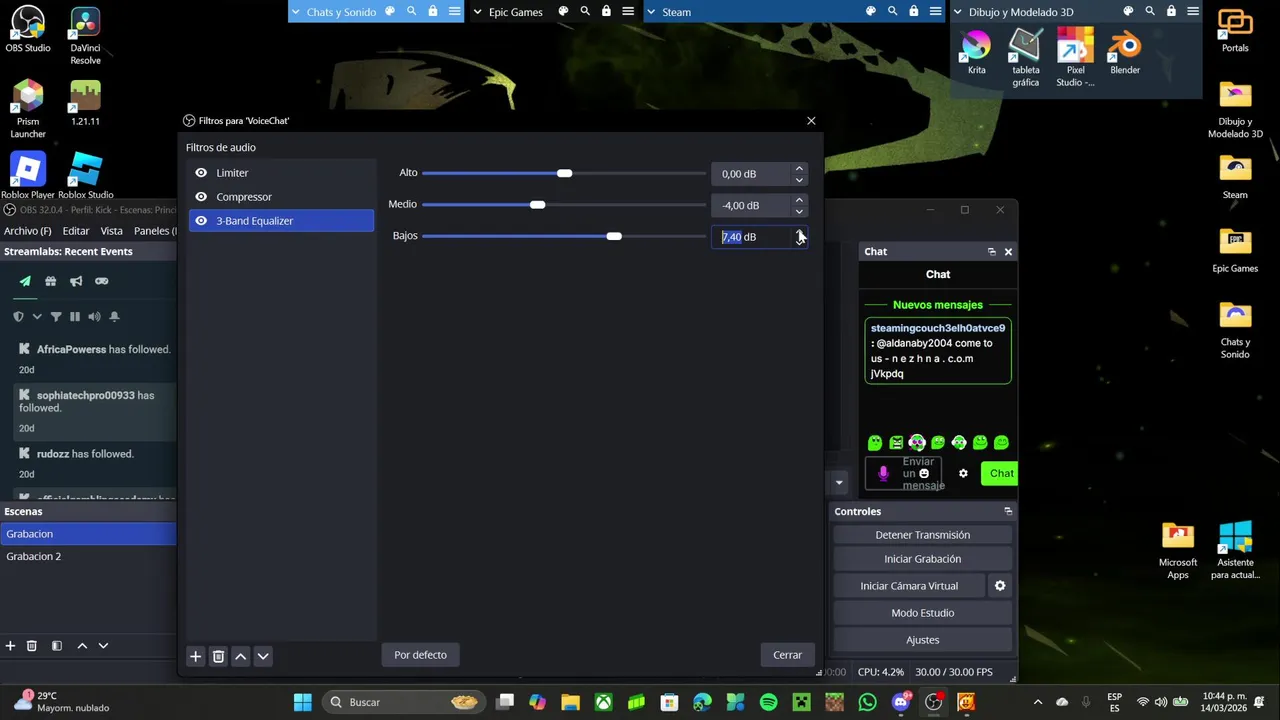Viewport: 1280px width, 720px height.
Task: Open the Vista menu in OBS
Action: click(x=112, y=231)
